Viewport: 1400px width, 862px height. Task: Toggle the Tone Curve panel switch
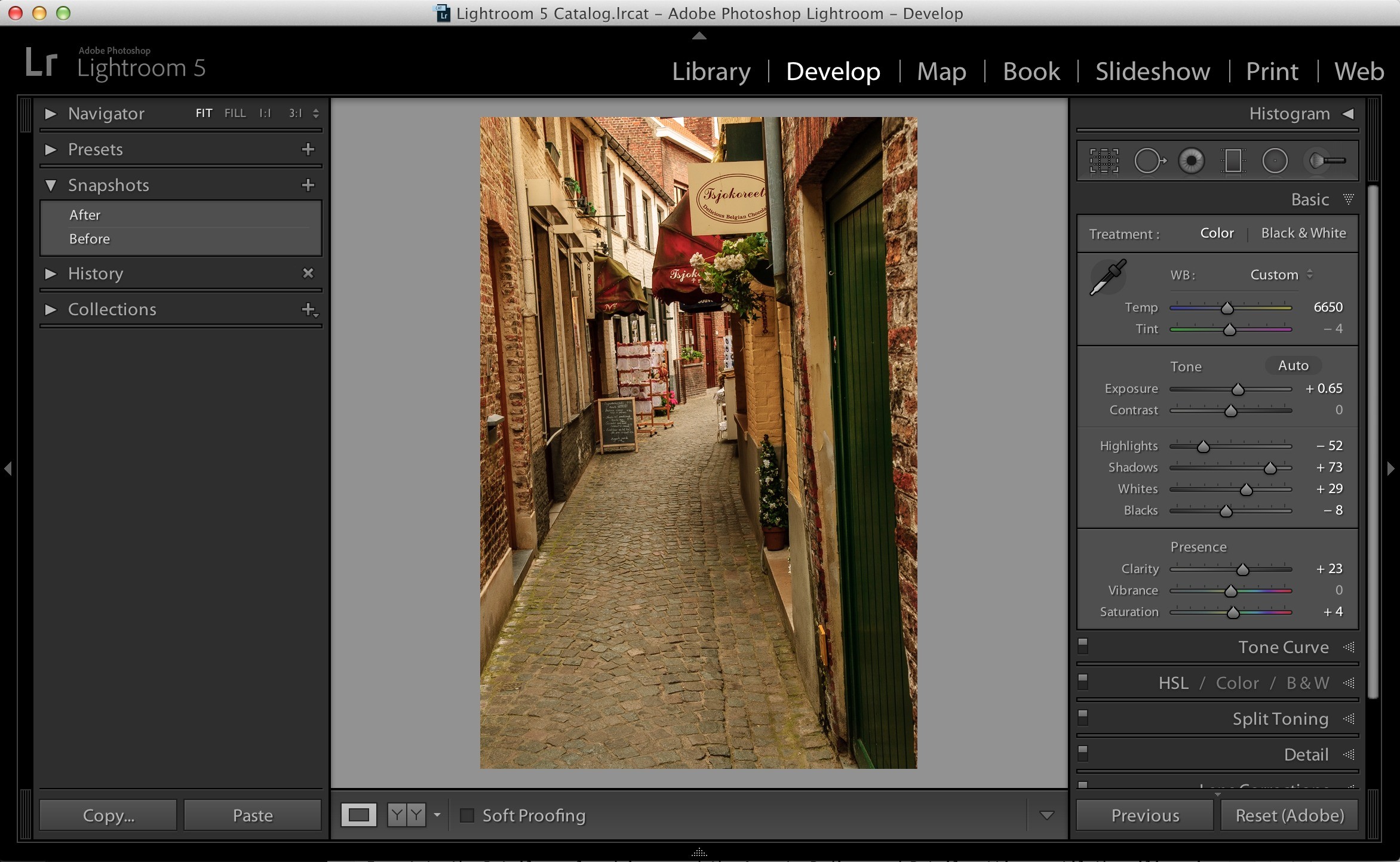(1083, 645)
